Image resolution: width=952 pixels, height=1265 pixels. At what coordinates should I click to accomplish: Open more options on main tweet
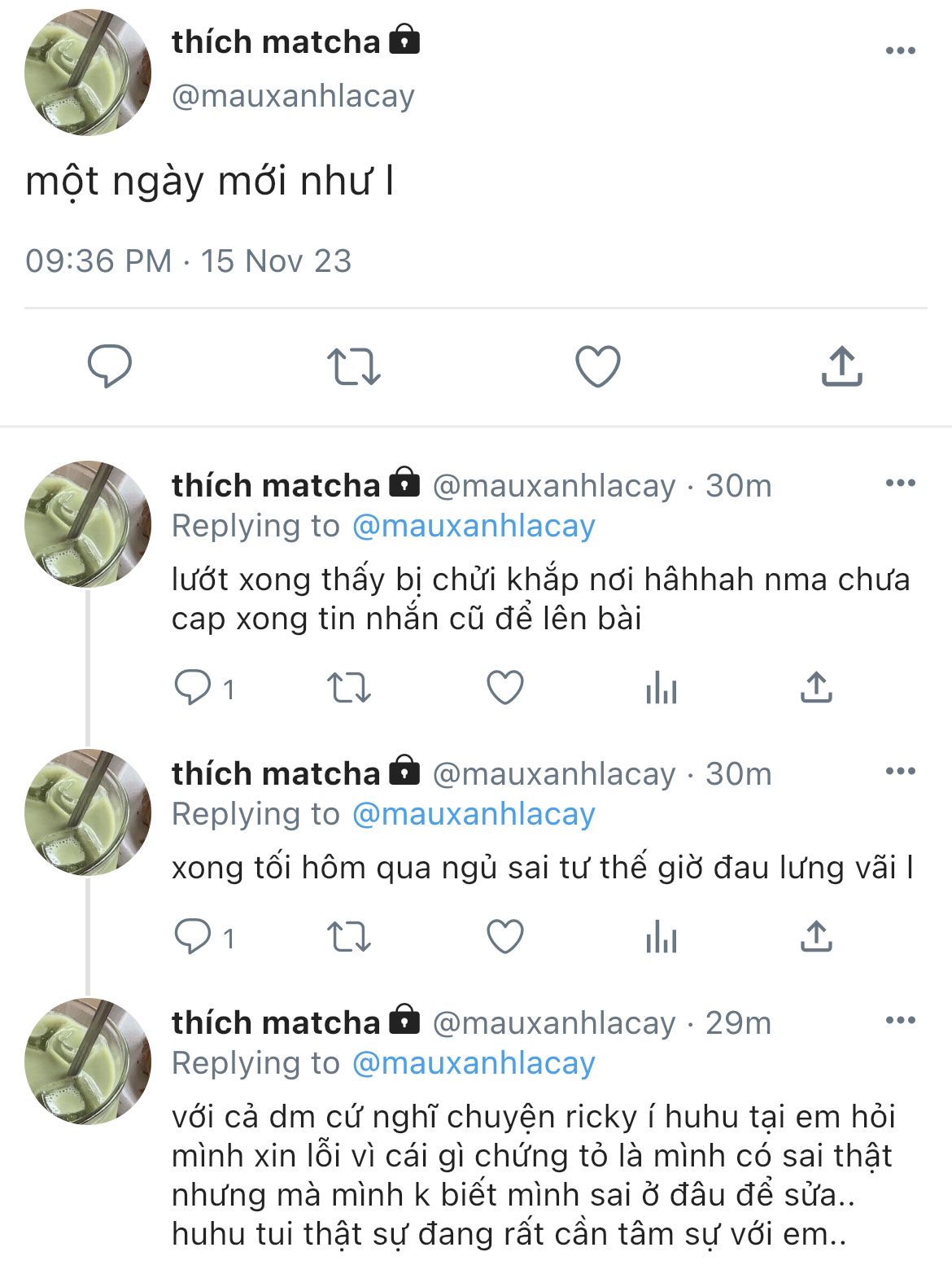pyautogui.click(x=900, y=50)
